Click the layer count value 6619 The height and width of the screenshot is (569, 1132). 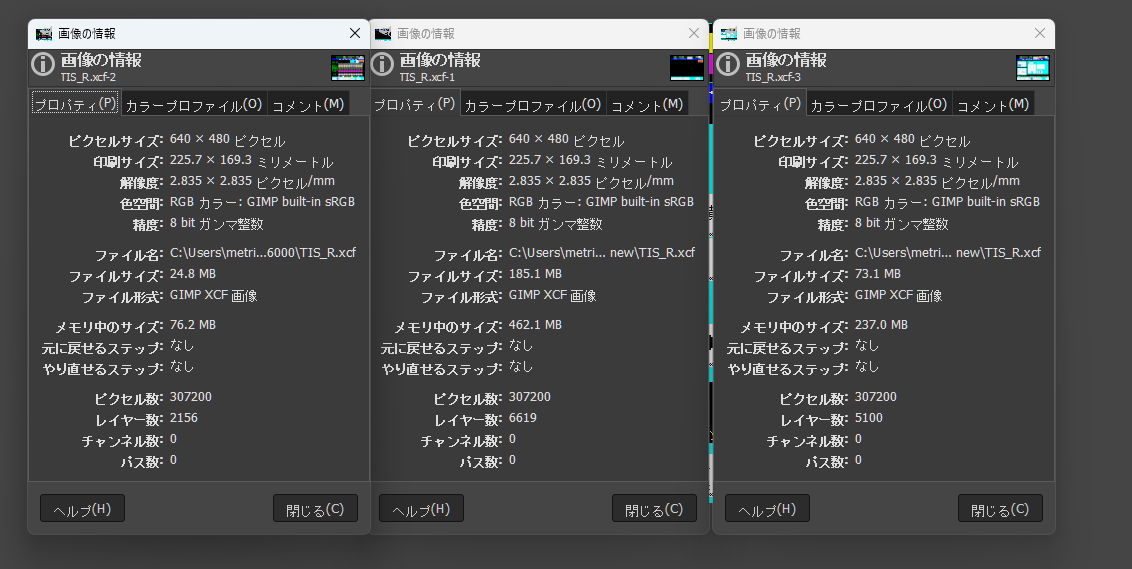pos(523,418)
